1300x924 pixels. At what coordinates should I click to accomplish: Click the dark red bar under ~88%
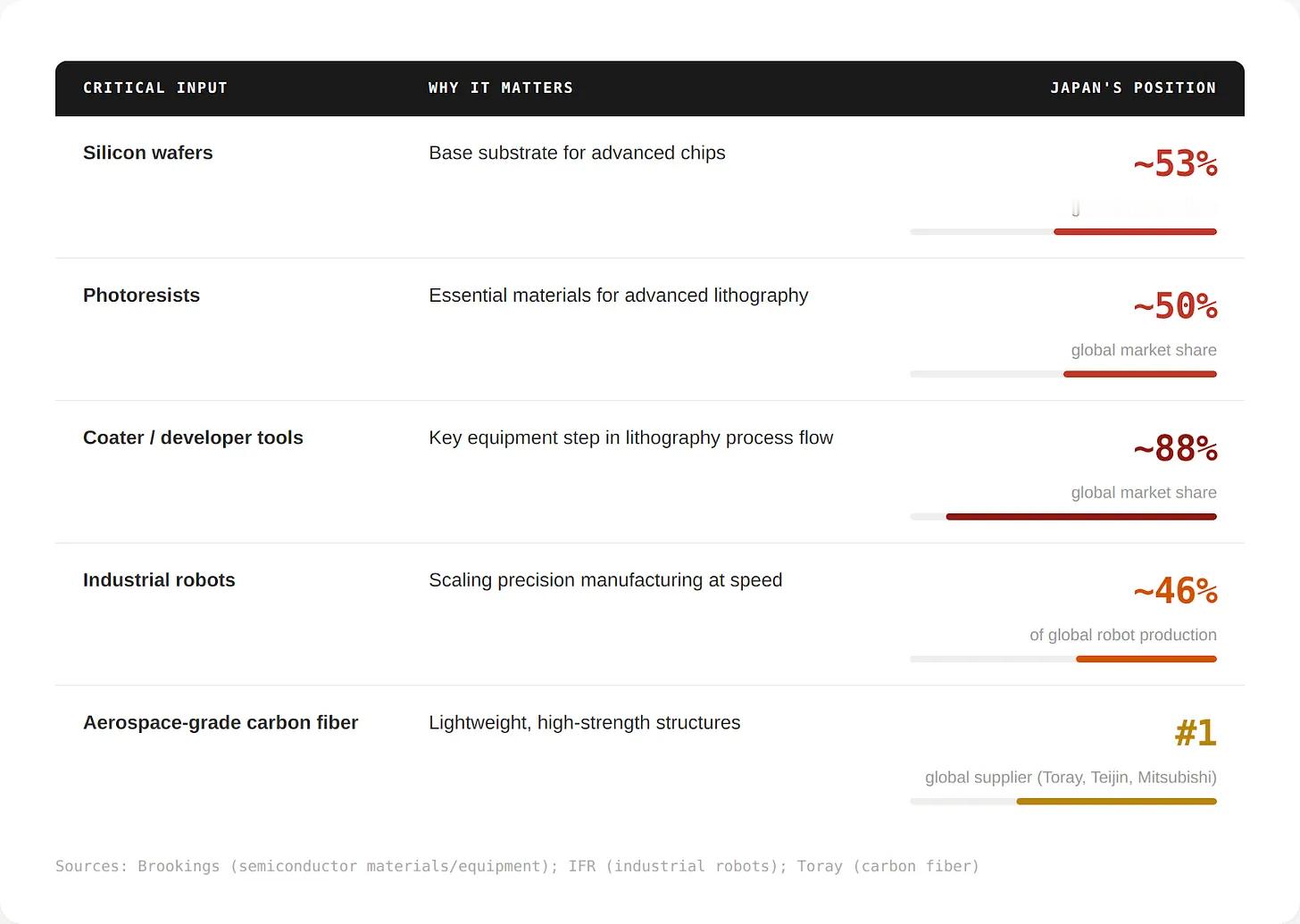[x=1081, y=517]
